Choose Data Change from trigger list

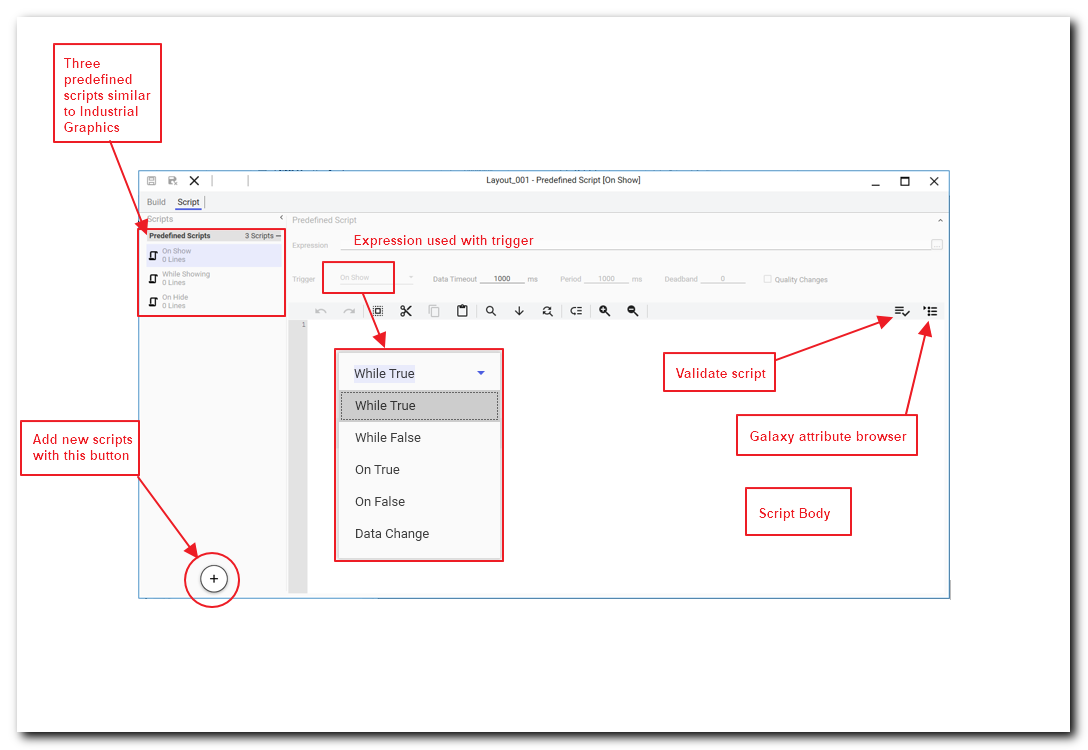(x=392, y=534)
